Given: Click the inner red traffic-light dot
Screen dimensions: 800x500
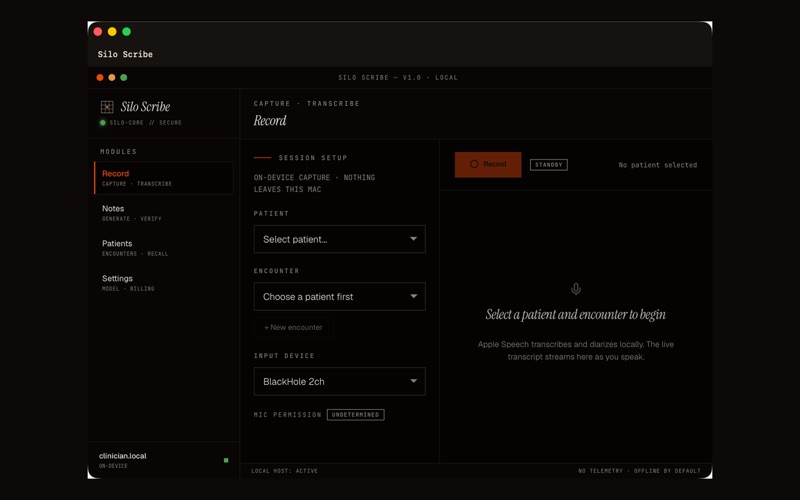Looking at the screenshot, I should pos(100,78).
